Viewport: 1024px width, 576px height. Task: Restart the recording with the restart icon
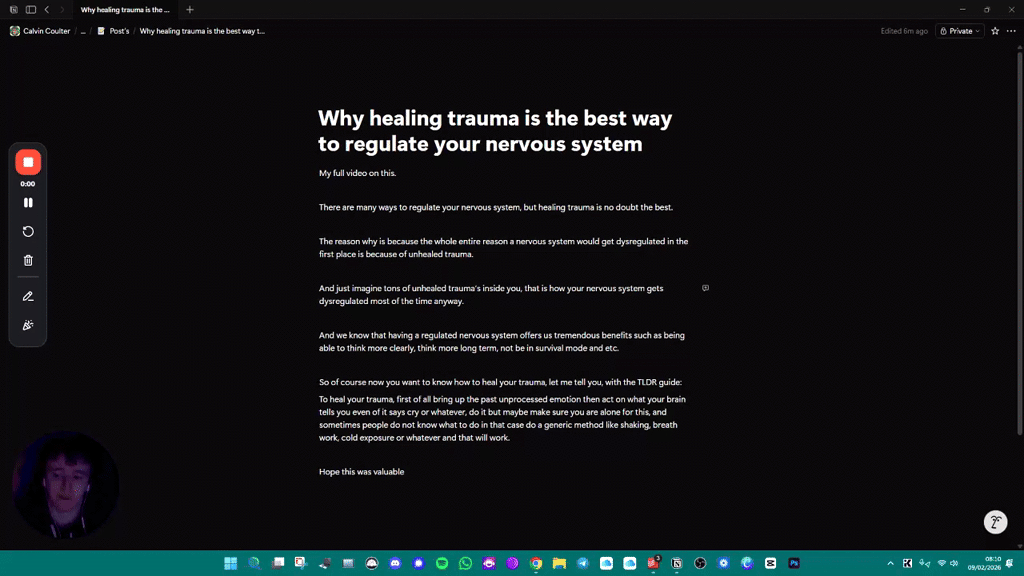click(28, 231)
